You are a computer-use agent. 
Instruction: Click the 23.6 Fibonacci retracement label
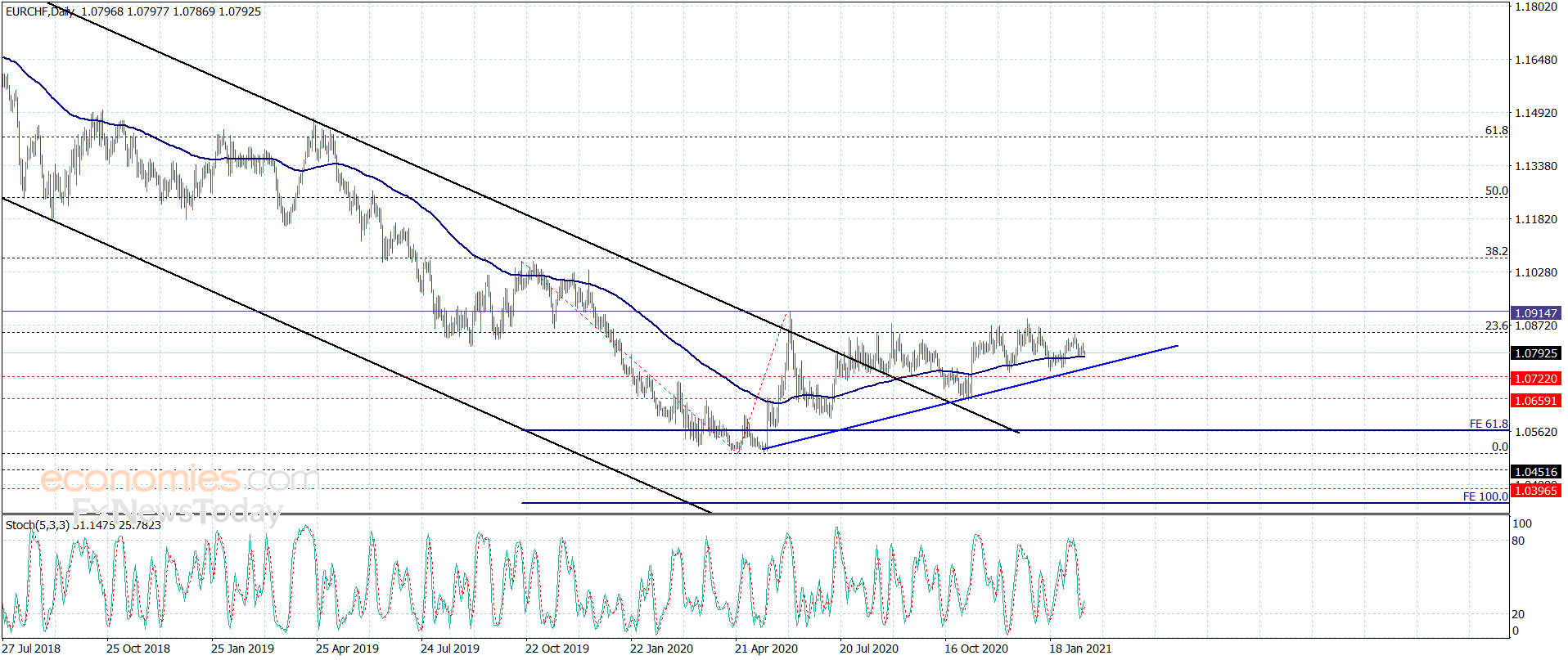[x=1496, y=326]
